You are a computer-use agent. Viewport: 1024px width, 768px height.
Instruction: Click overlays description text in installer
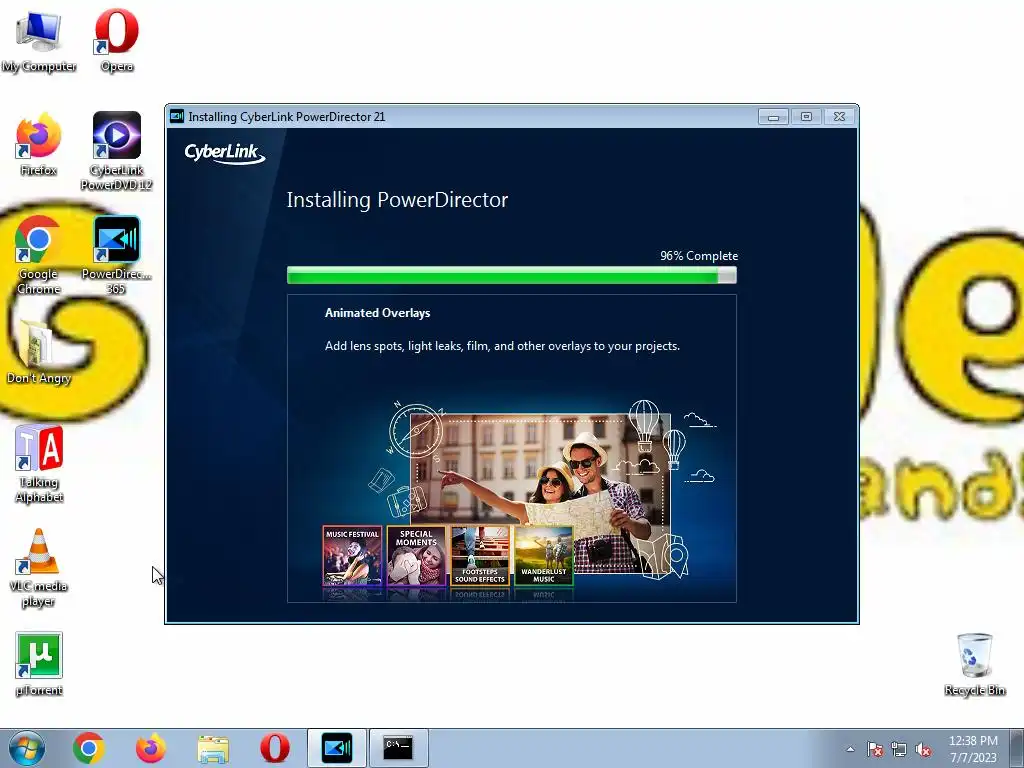[x=502, y=346]
